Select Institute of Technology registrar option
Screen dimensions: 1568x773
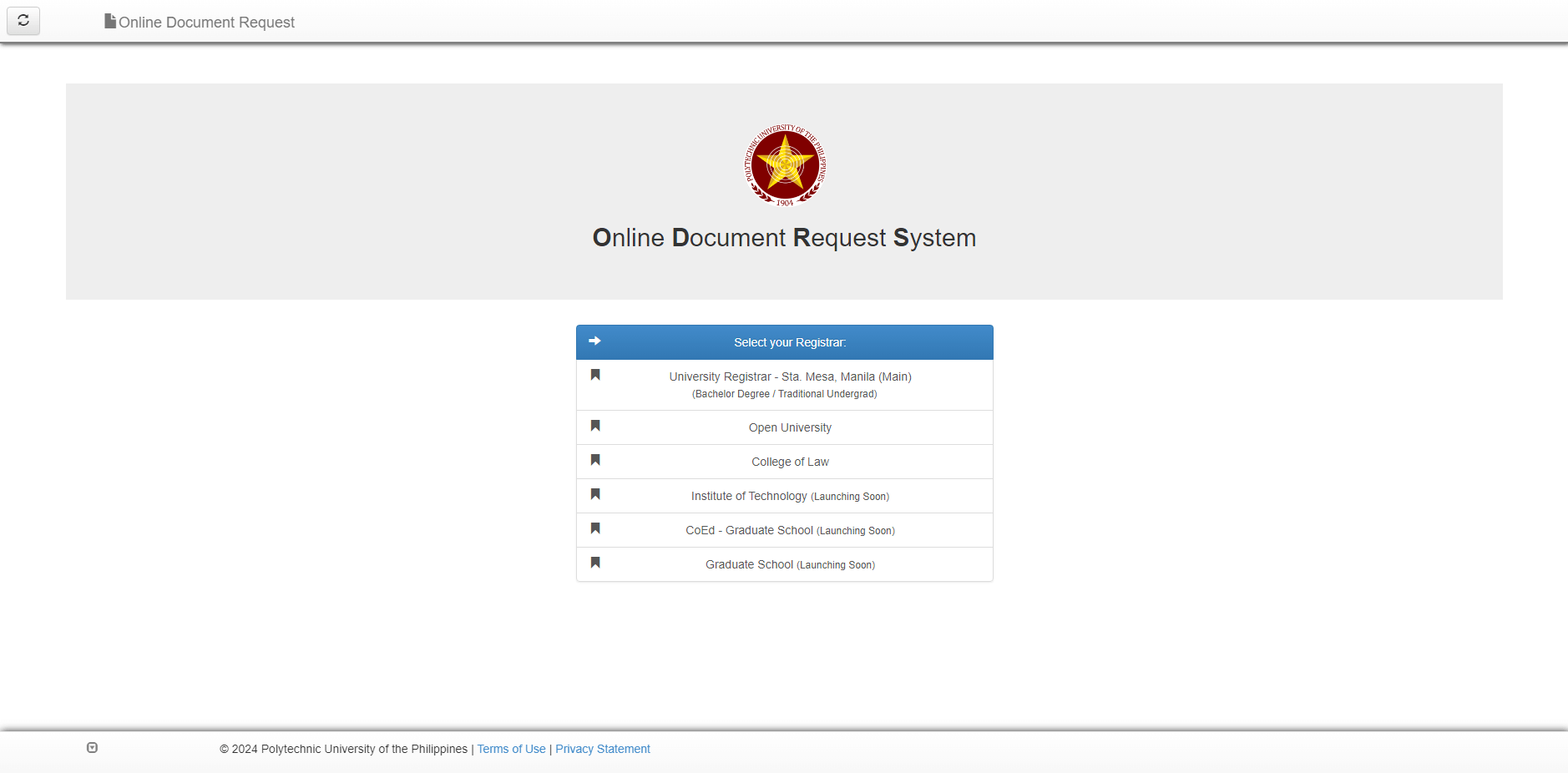click(x=785, y=496)
